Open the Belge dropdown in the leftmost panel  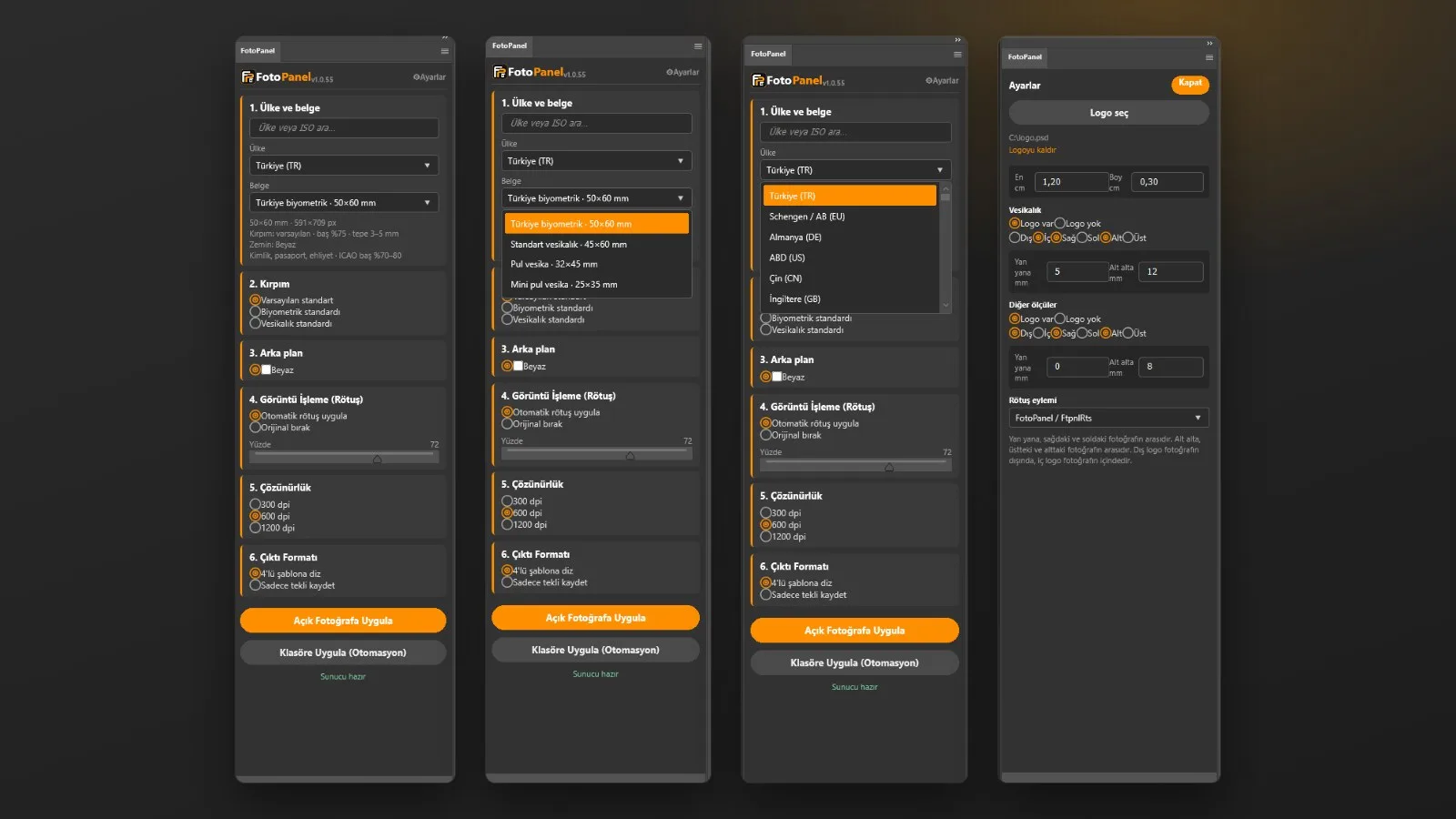[344, 203]
